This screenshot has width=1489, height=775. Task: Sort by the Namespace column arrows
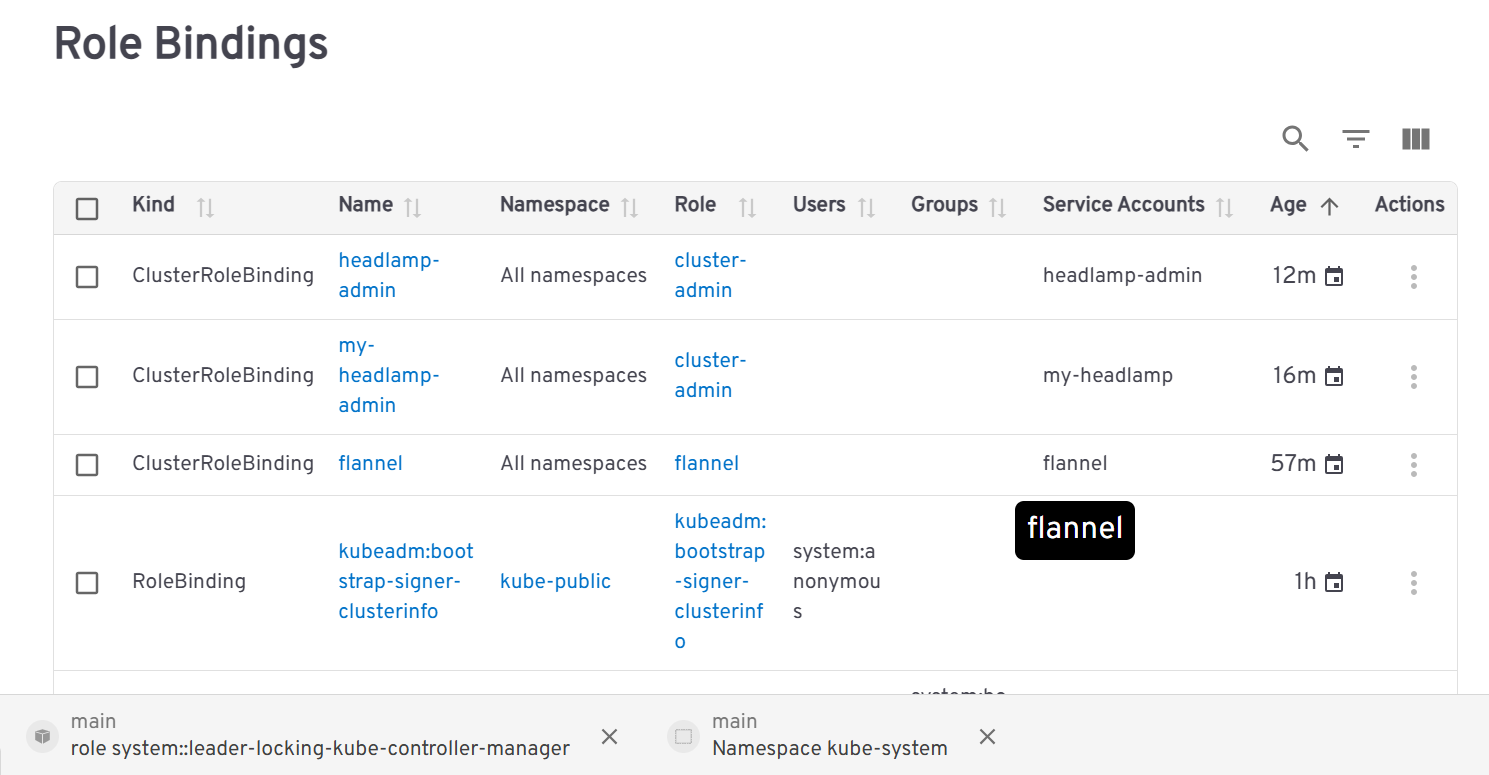(x=629, y=207)
